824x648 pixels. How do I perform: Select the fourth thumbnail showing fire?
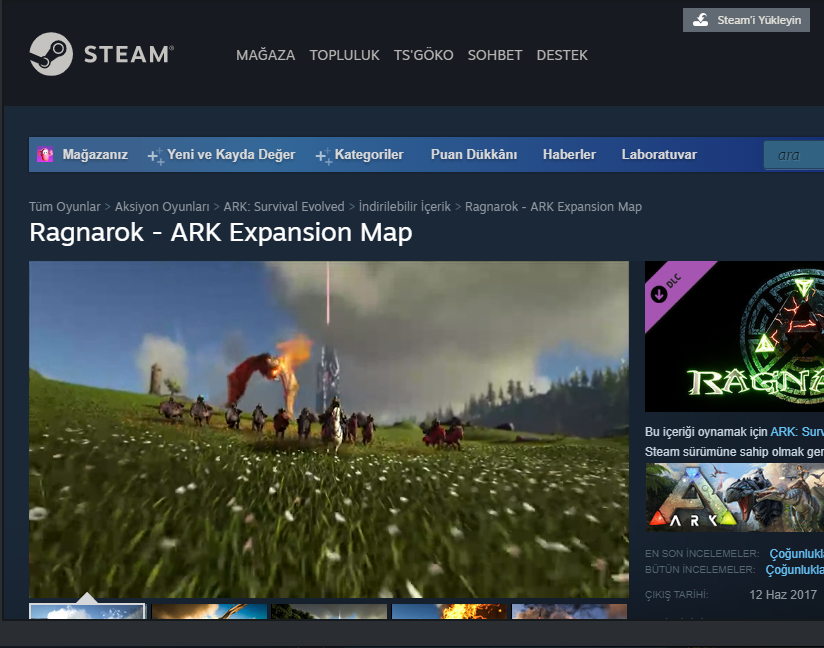click(449, 611)
